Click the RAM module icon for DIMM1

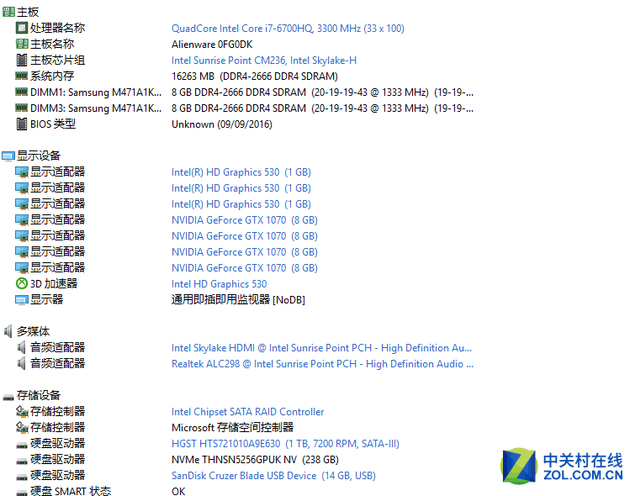pyautogui.click(x=21, y=92)
